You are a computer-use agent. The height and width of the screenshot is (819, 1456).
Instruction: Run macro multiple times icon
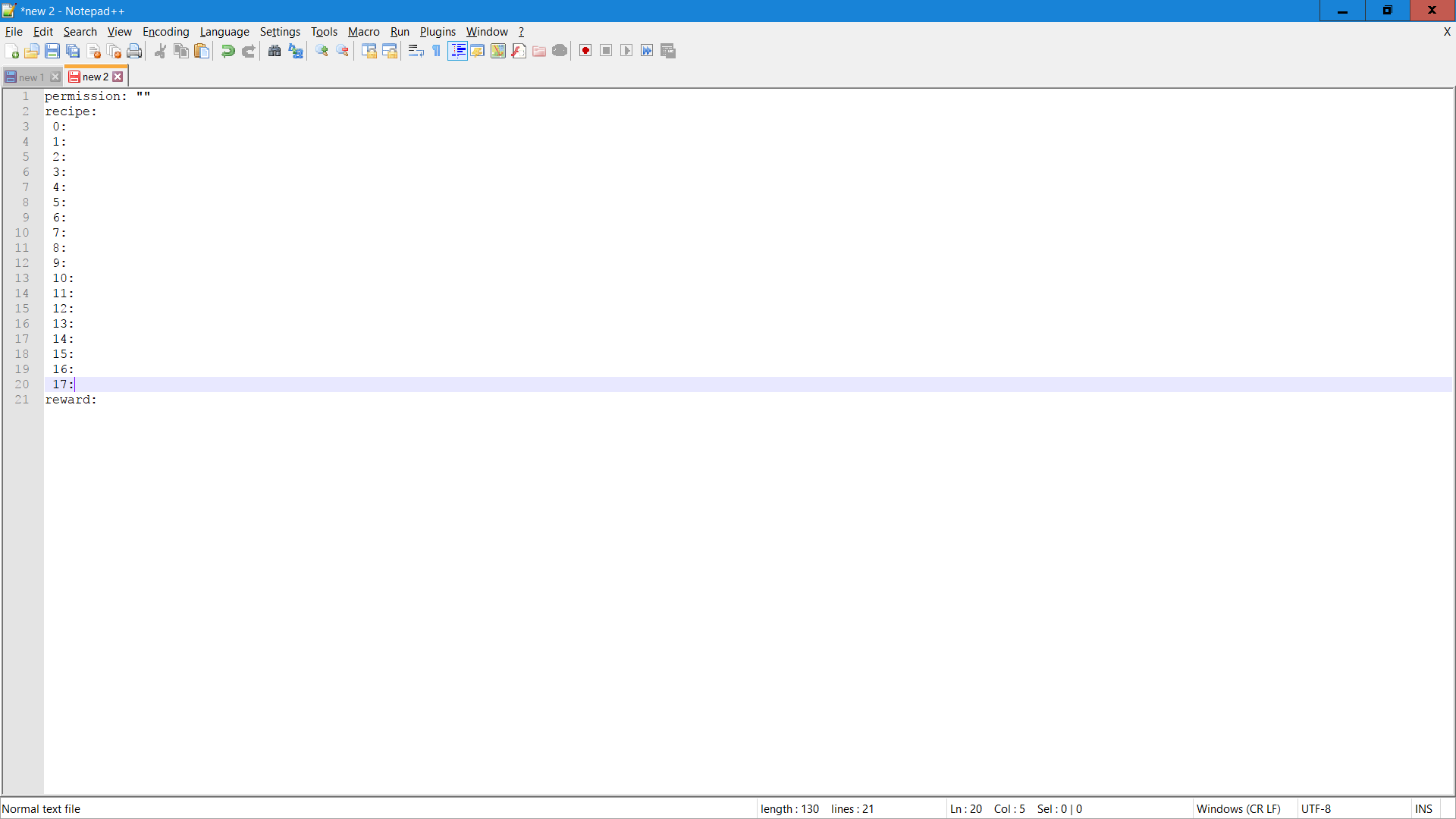(647, 51)
